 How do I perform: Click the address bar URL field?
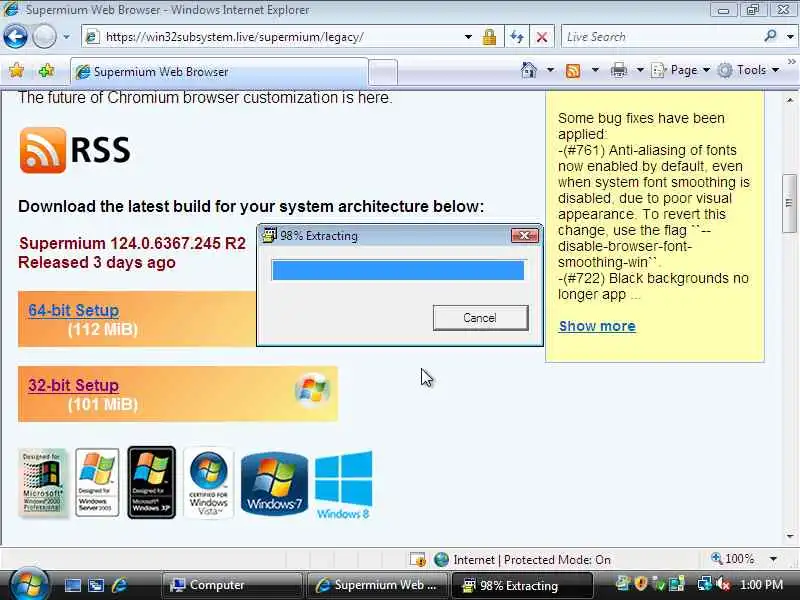coord(278,37)
